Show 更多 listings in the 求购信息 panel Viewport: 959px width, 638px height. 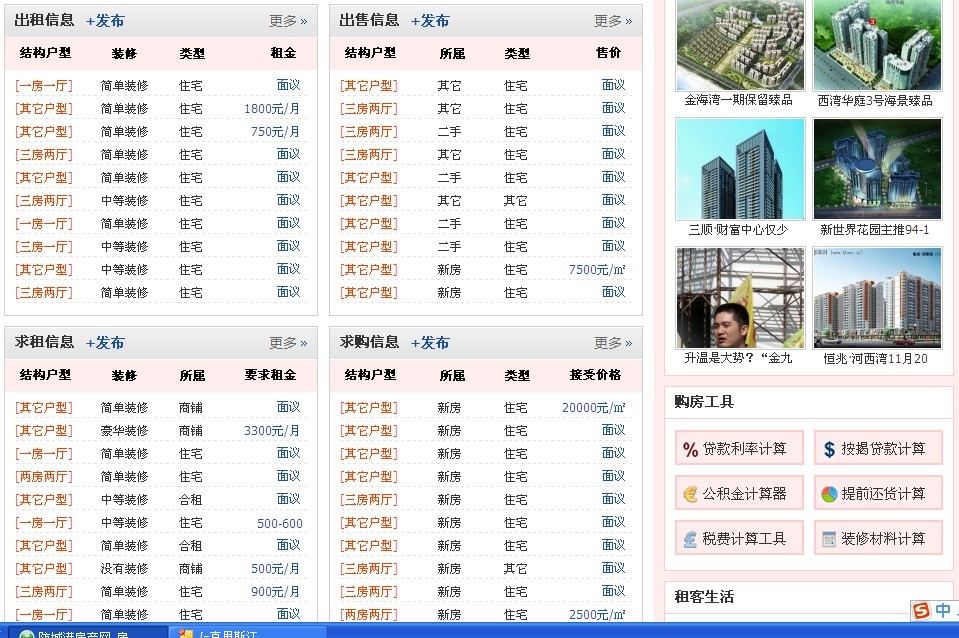click(x=613, y=343)
